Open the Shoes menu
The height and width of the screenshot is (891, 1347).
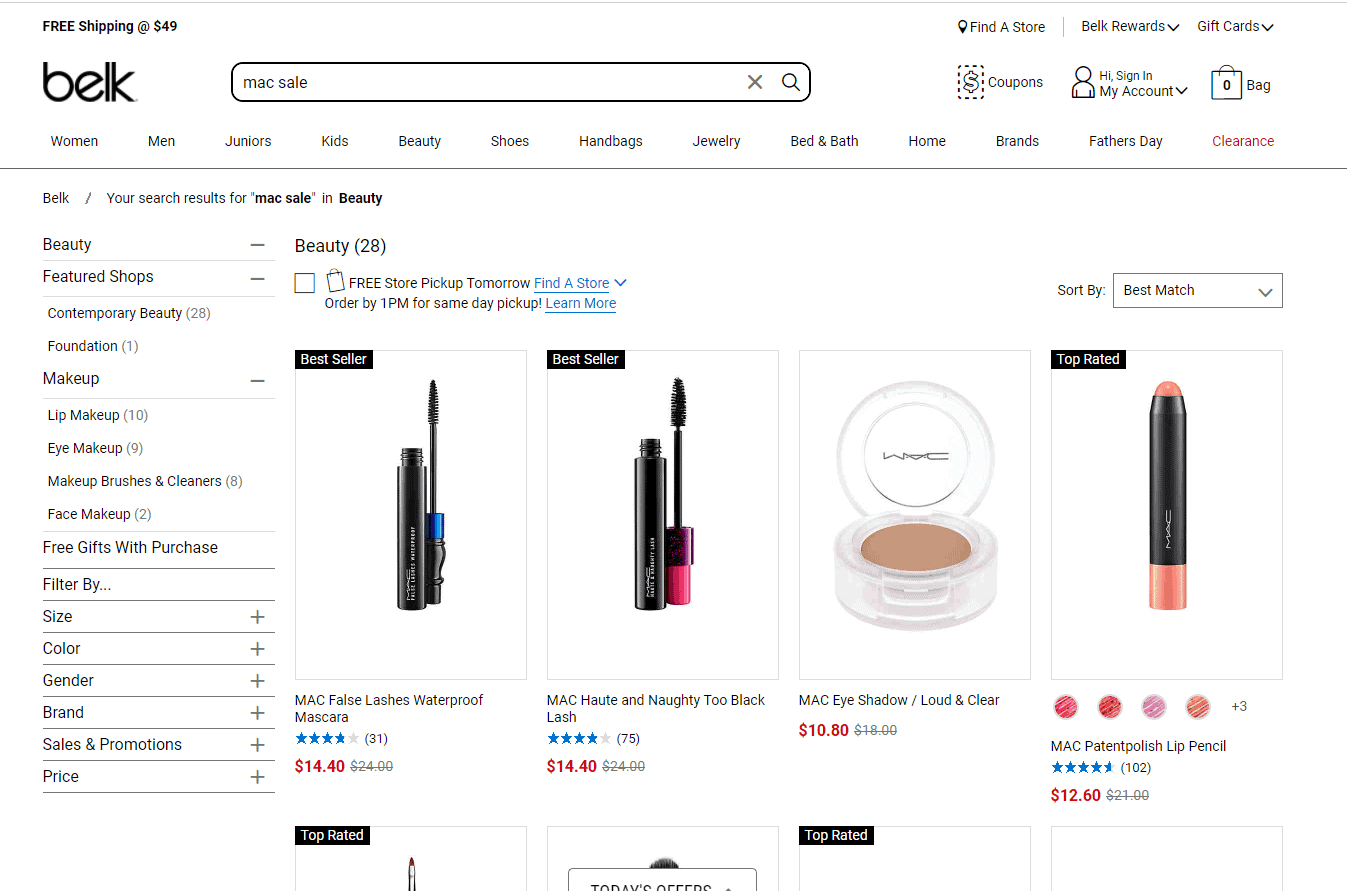click(x=510, y=141)
